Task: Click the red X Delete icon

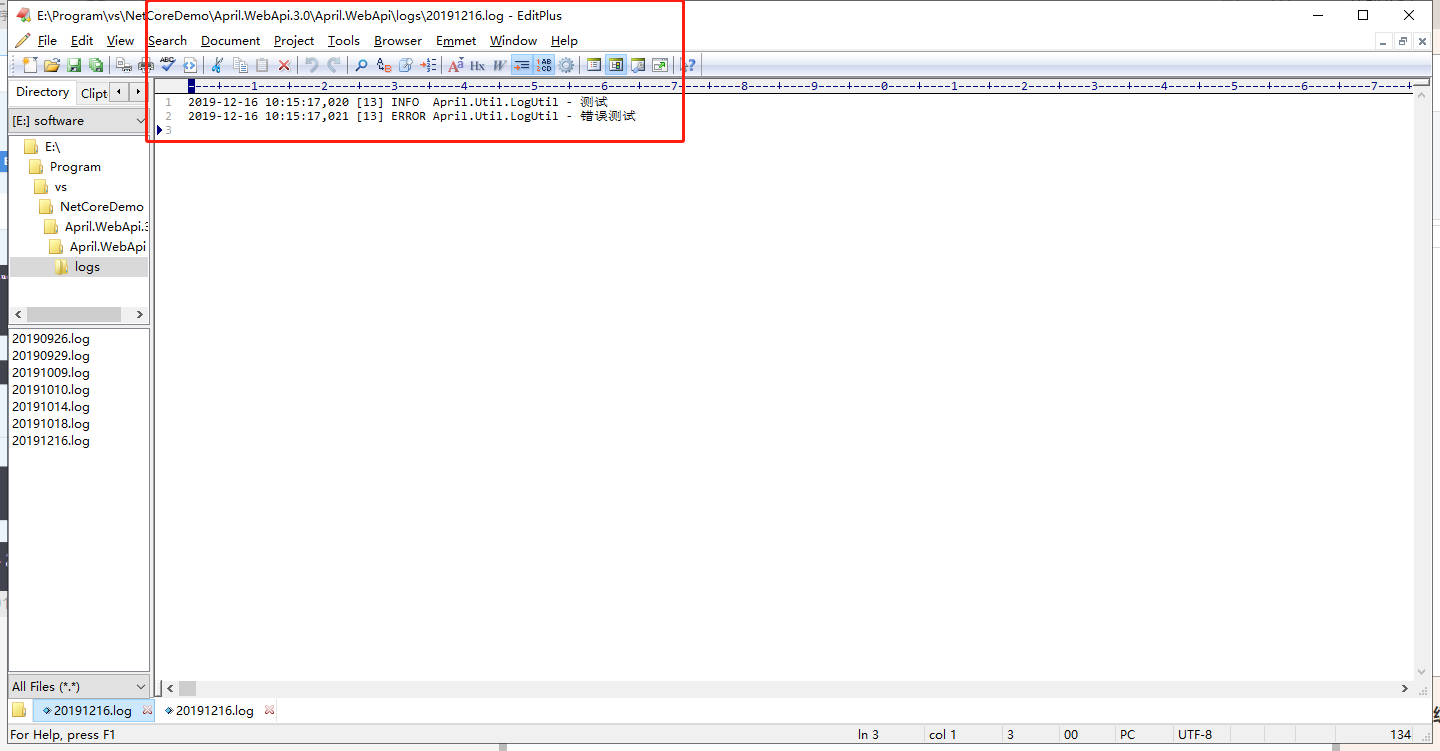Action: pyautogui.click(x=284, y=65)
